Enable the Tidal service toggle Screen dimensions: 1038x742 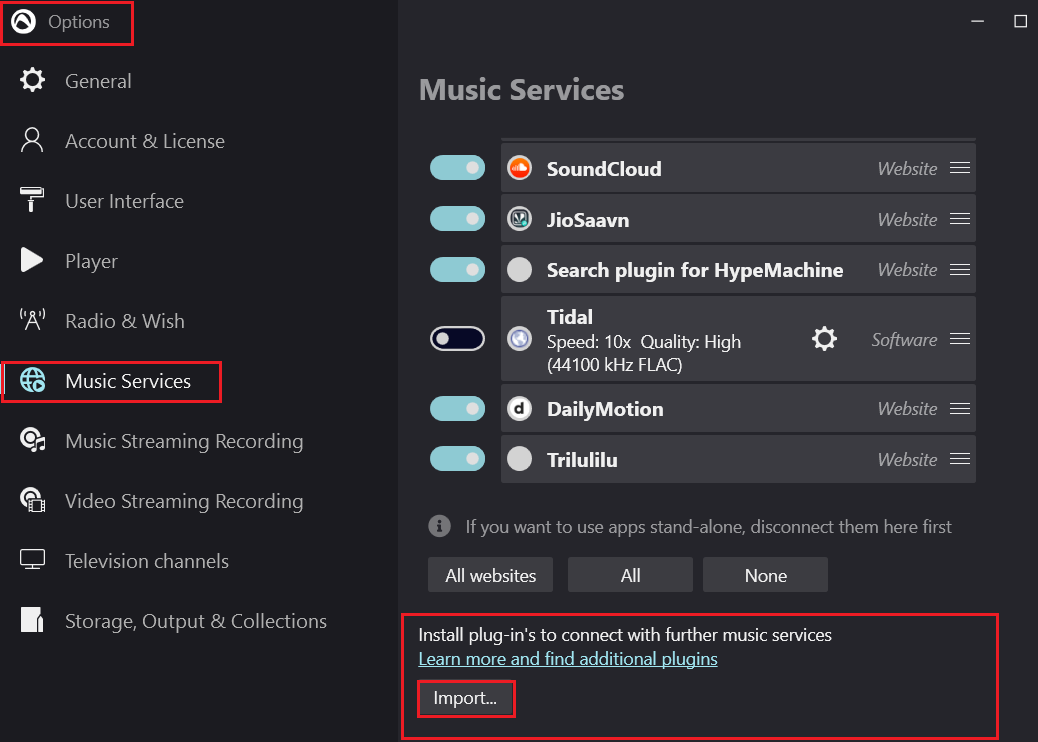457,339
